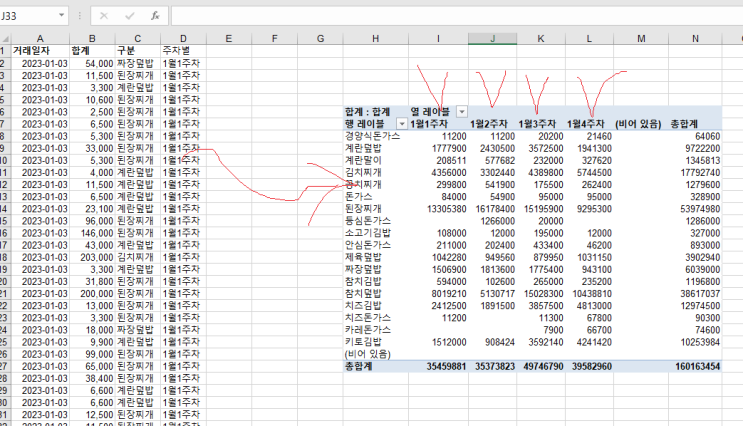Select column H header
The image size is (743, 426).
pyautogui.click(x=376, y=38)
